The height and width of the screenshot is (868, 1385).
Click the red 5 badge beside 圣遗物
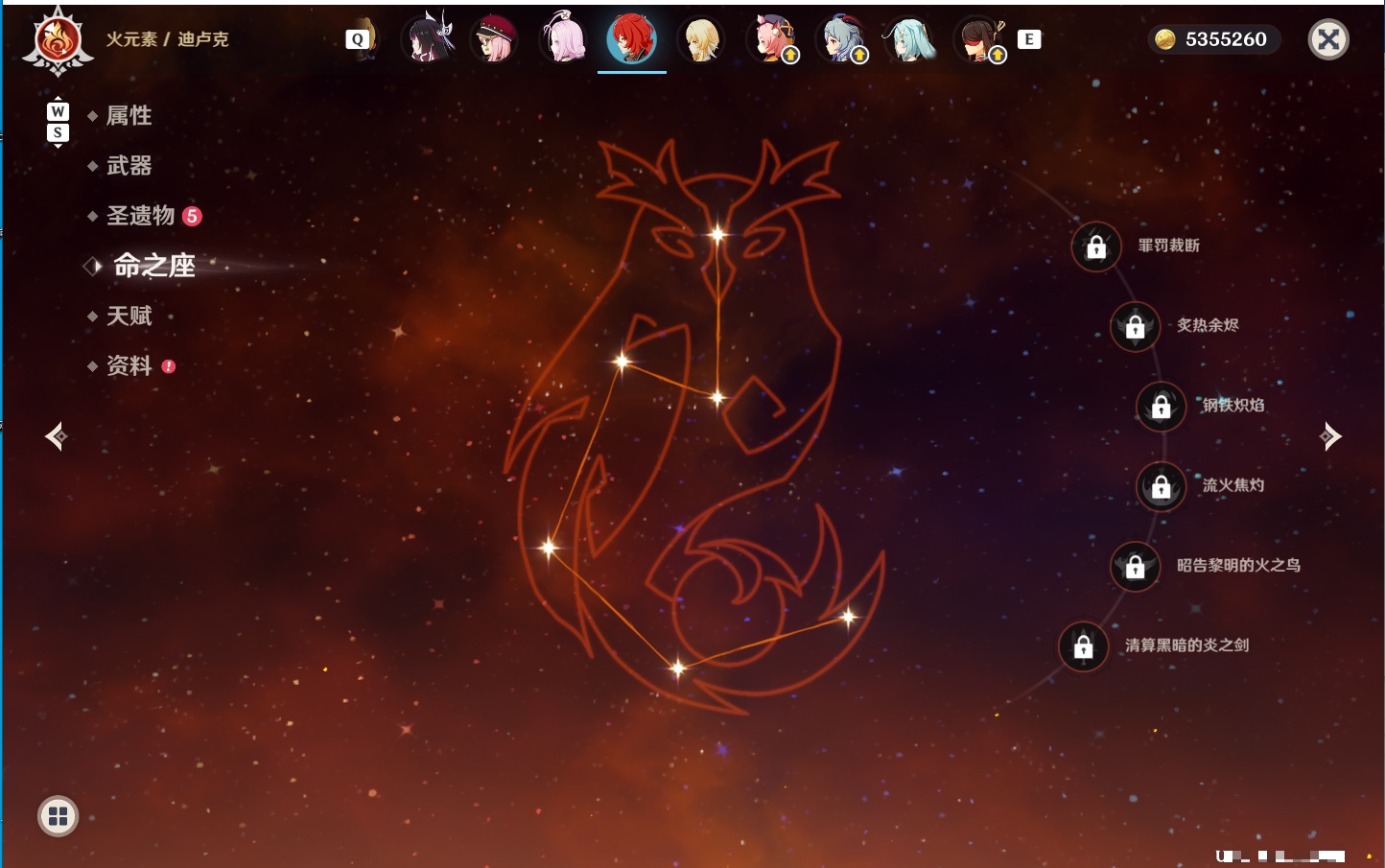[x=192, y=216]
